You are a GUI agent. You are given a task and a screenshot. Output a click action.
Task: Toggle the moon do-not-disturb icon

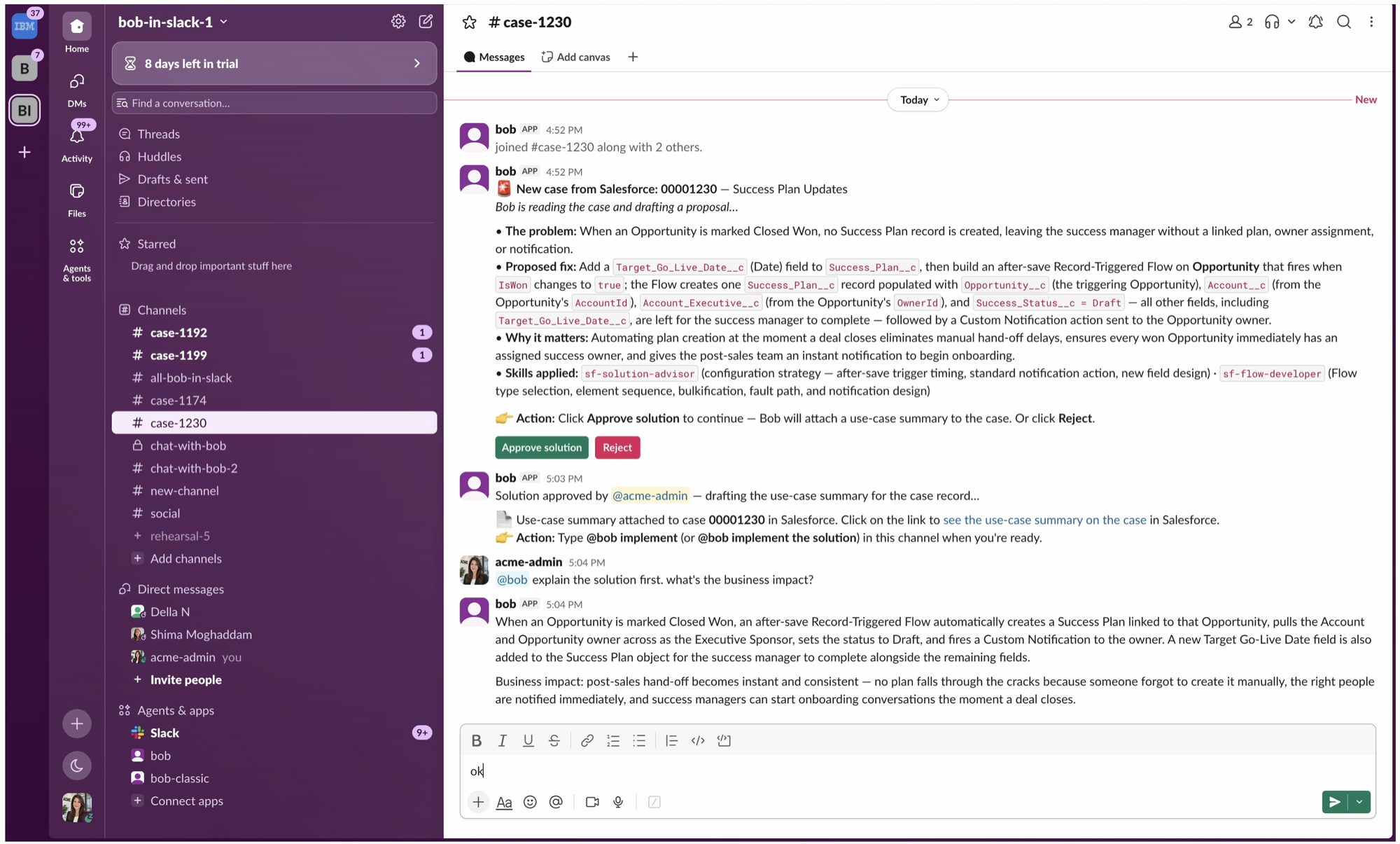click(77, 766)
